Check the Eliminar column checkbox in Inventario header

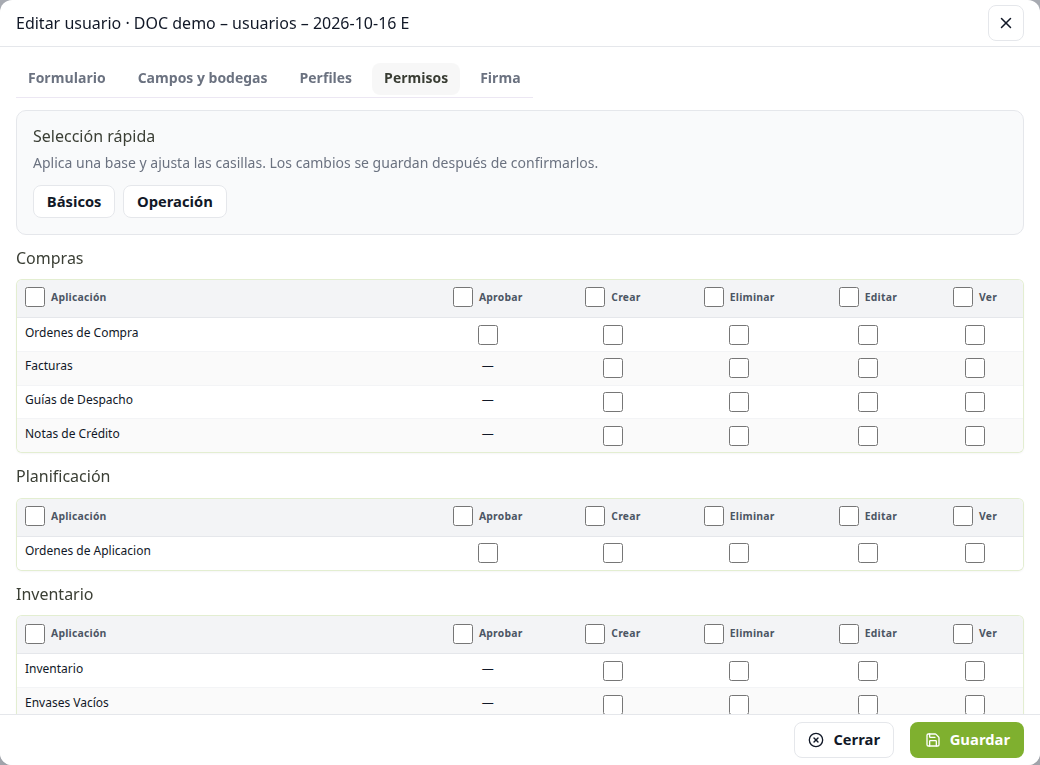(714, 634)
